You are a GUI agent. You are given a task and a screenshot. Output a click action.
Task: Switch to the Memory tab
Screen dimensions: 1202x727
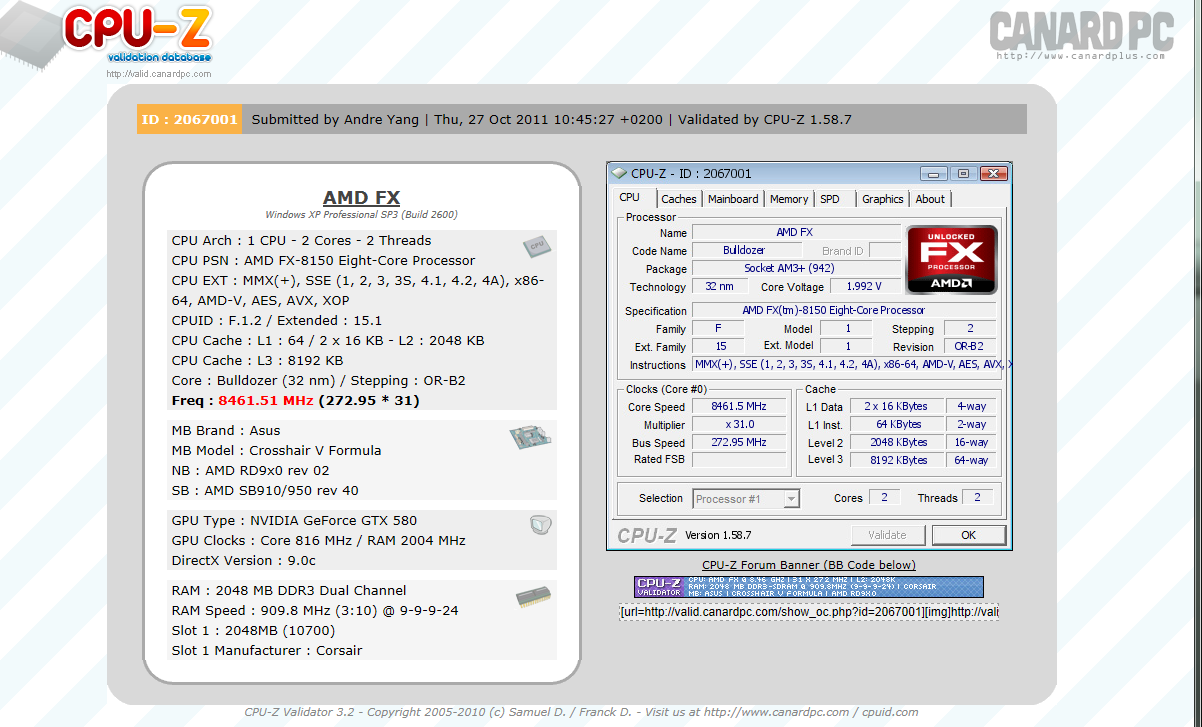(x=789, y=199)
